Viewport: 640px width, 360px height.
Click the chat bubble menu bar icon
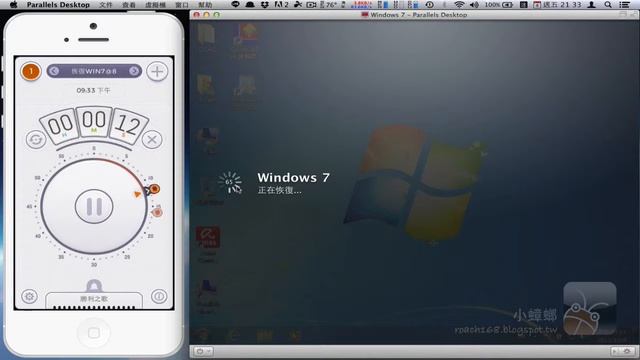tap(235, 4)
